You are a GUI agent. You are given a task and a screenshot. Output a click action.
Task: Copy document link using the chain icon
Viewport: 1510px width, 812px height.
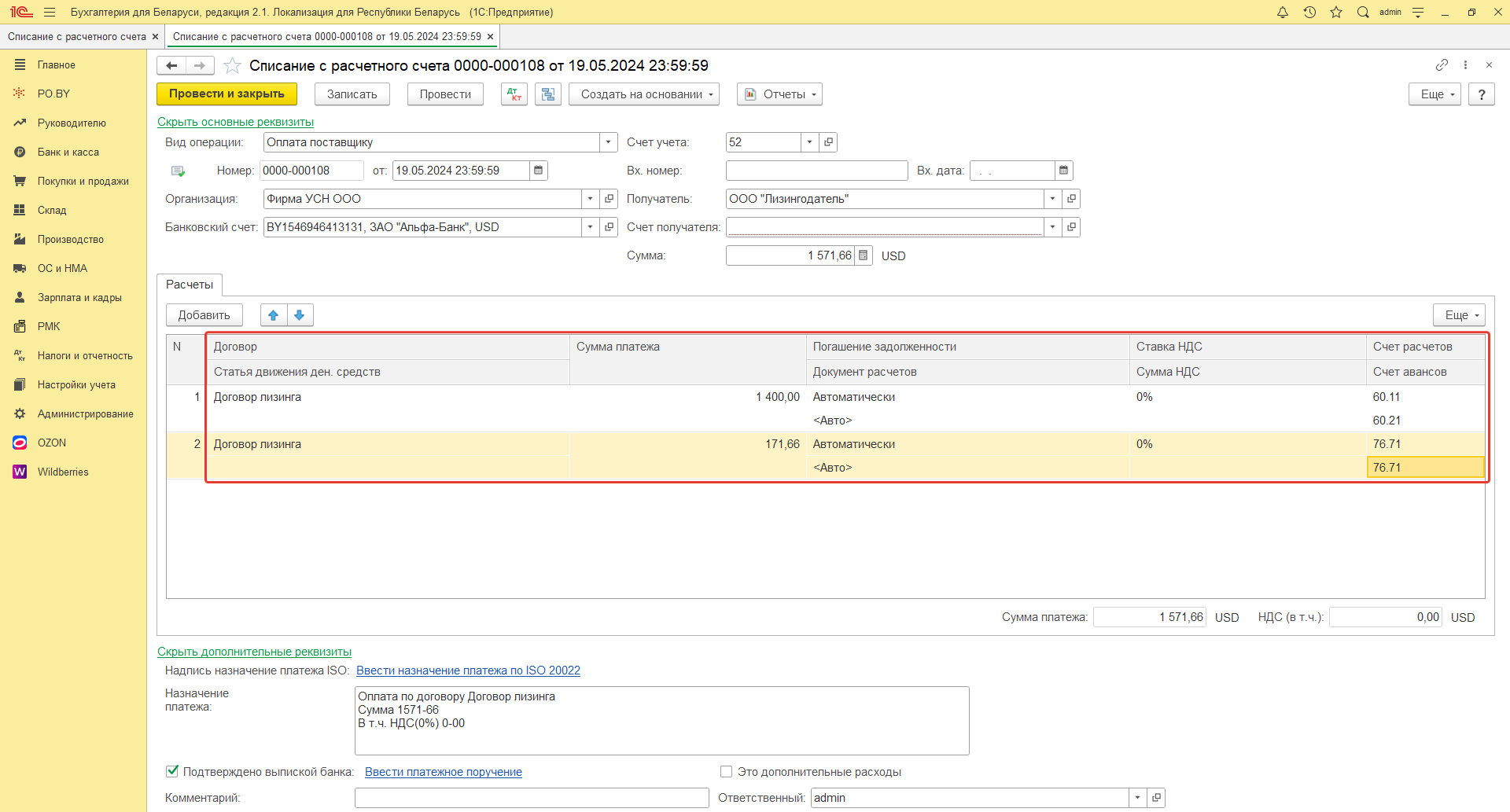(x=1442, y=65)
